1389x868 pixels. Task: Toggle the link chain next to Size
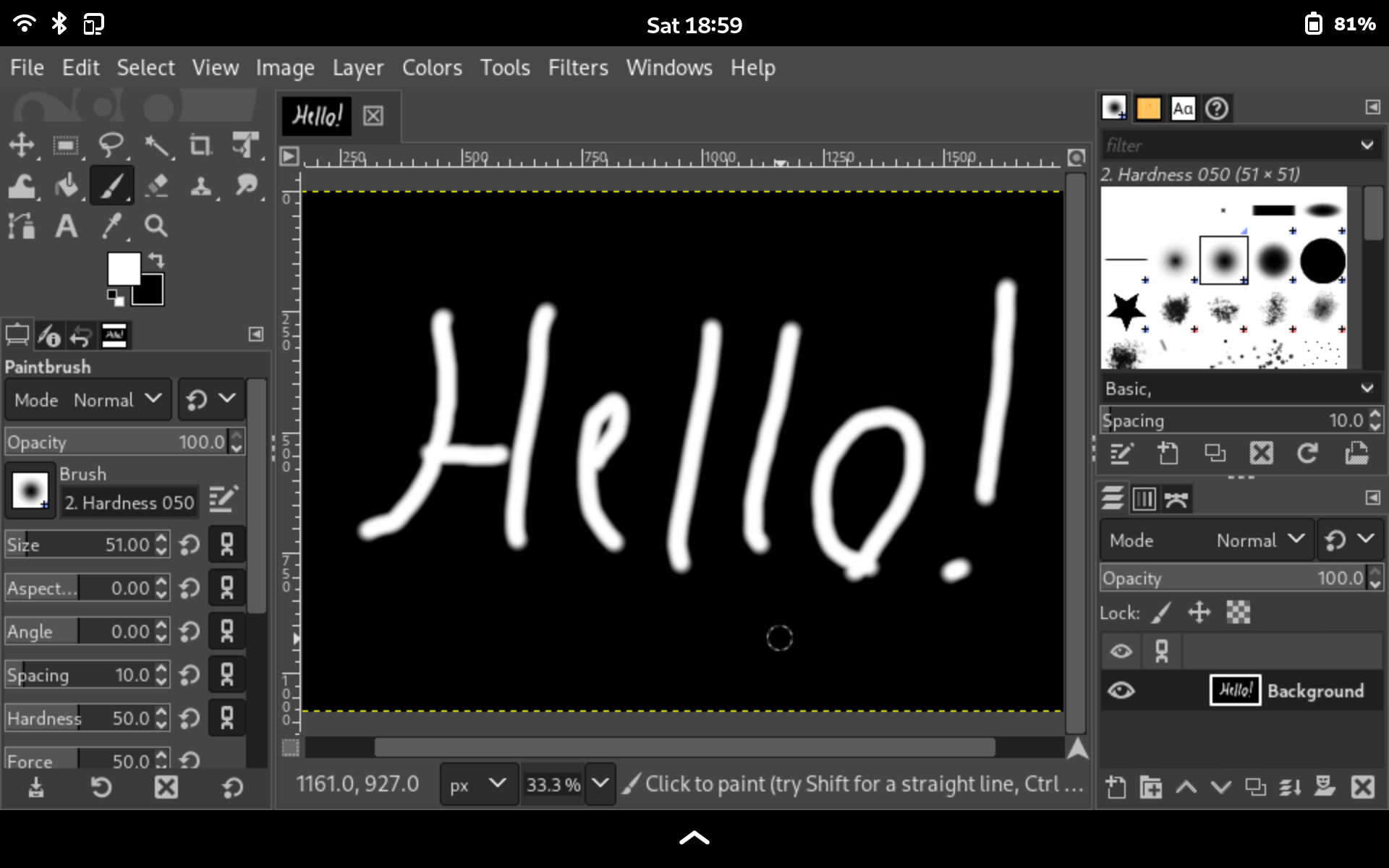click(x=226, y=544)
